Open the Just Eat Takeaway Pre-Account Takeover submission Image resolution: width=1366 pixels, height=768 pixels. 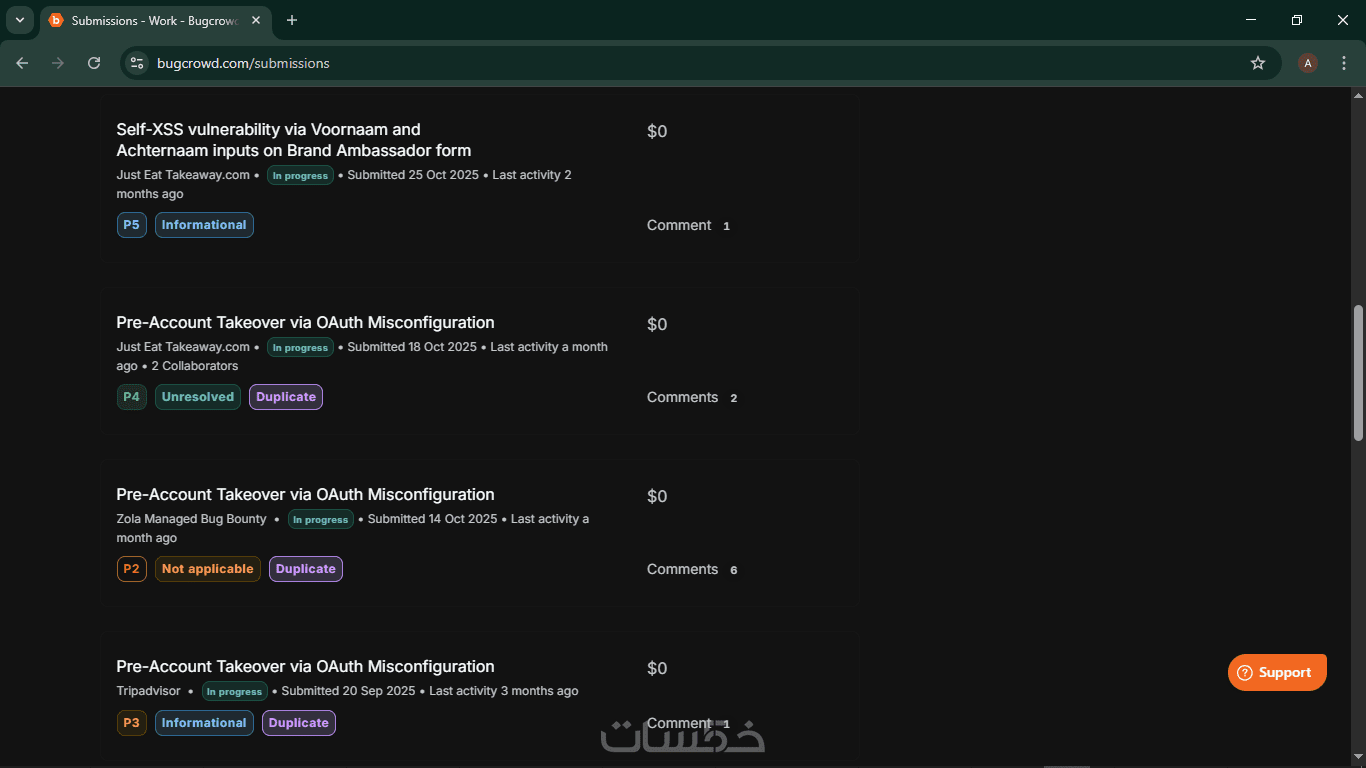tap(305, 322)
